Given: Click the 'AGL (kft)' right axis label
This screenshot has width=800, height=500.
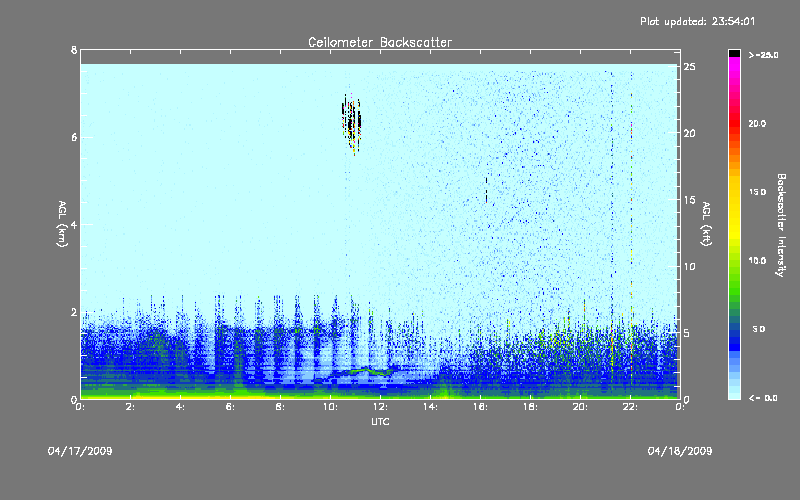Looking at the screenshot, I should coord(706,224).
